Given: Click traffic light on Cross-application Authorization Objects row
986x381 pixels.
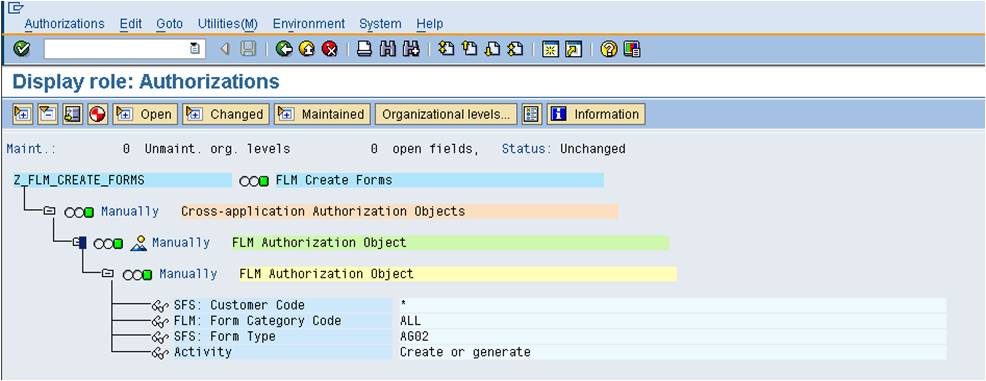Looking at the screenshot, I should point(79,213).
